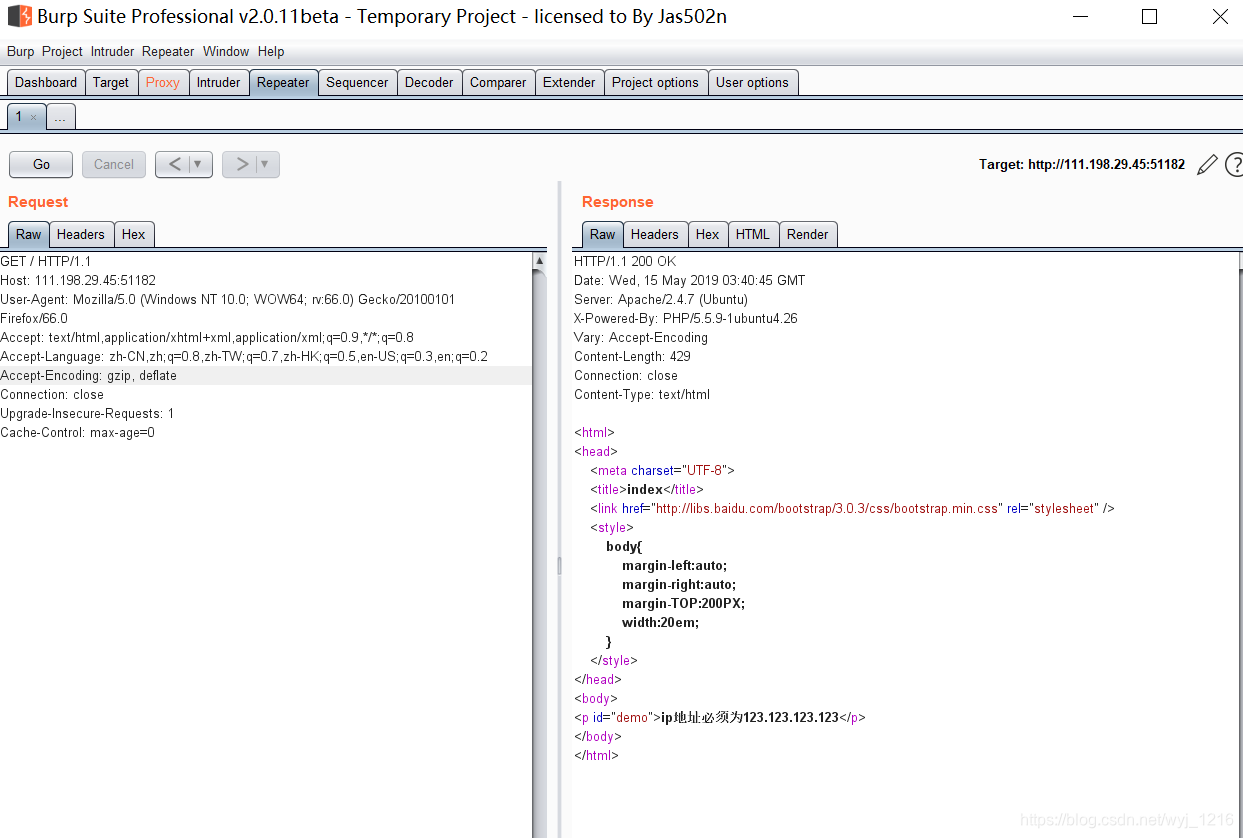Click the Content-Type: text/html line

pos(642,394)
